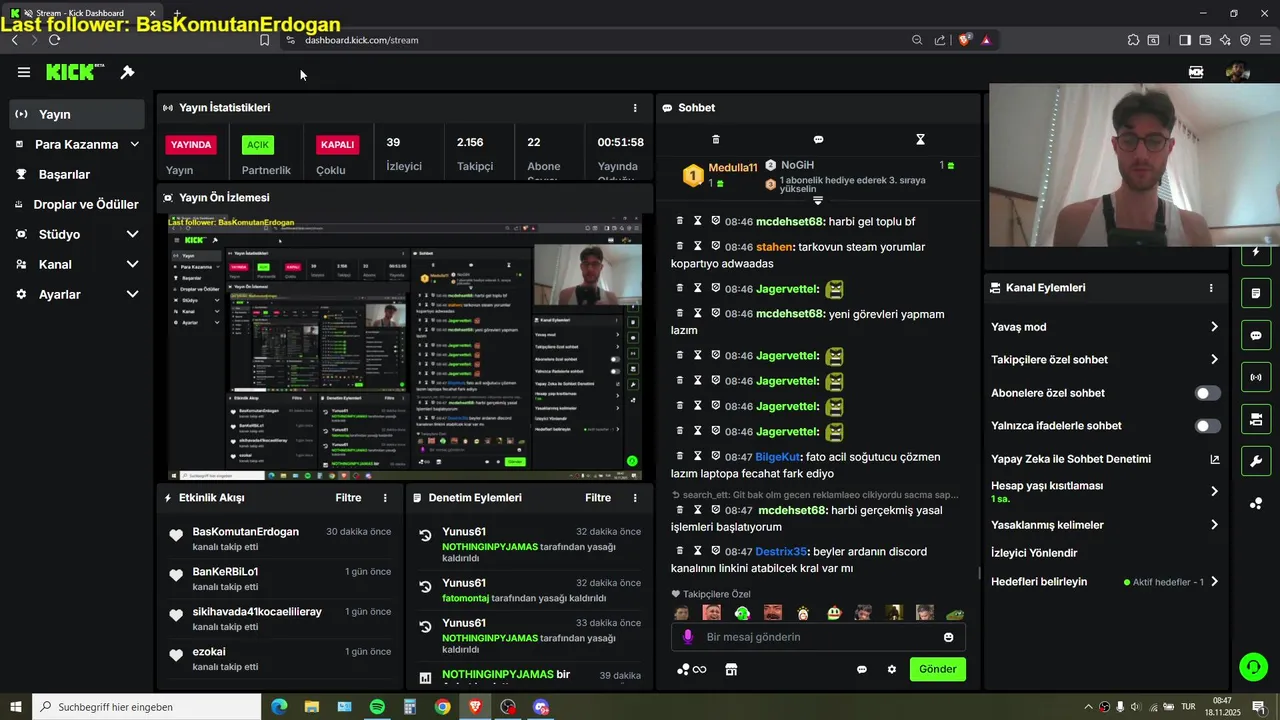Timeout BilgeKut using the hourglass icon

click(x=698, y=456)
